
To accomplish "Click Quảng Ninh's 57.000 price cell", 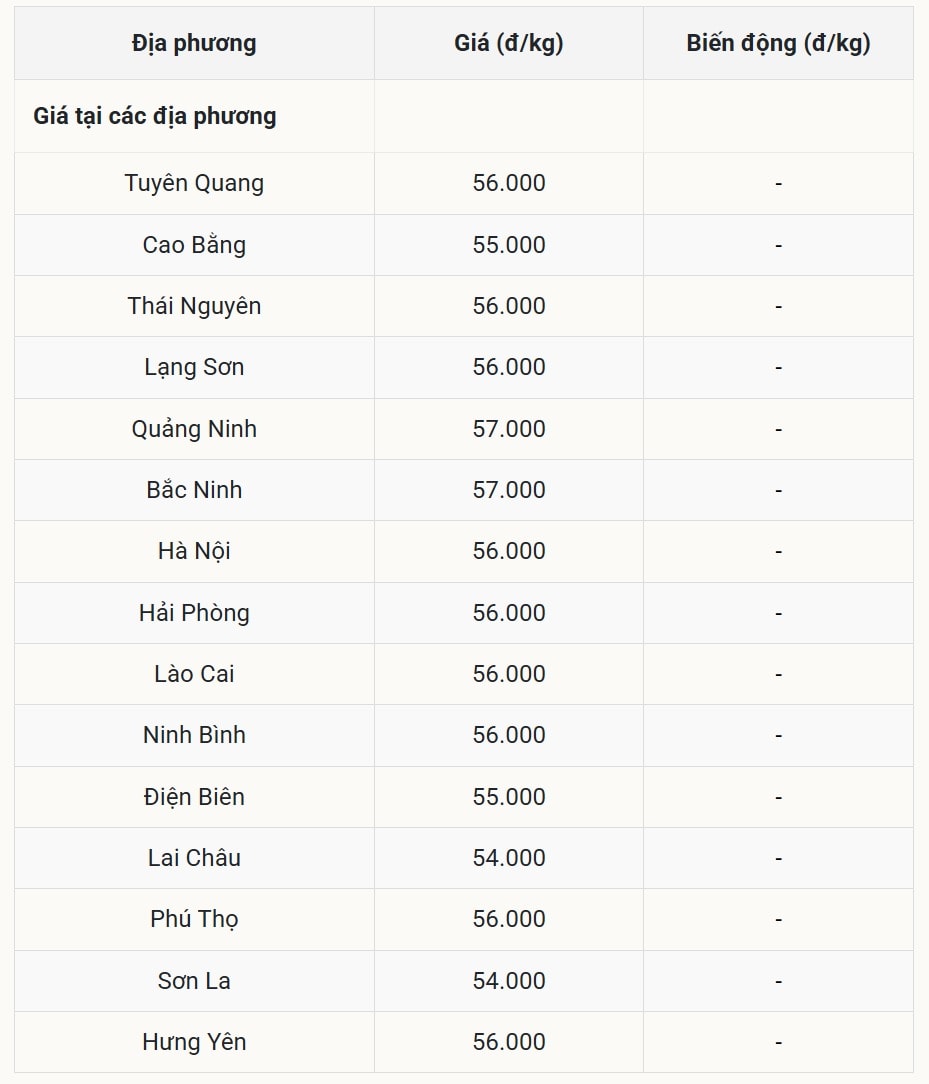I will (509, 429).
